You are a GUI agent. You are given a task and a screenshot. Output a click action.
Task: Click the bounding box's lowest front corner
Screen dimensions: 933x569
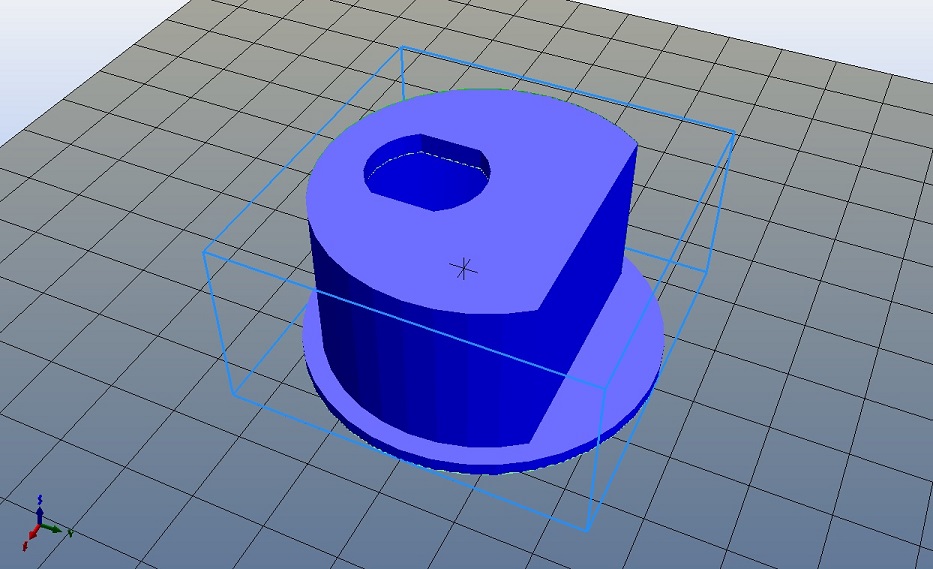pyautogui.click(x=587, y=530)
